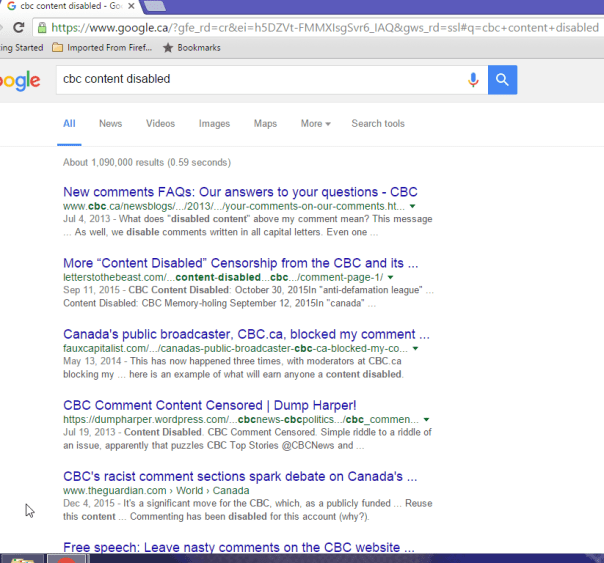Switch to the Images results tab

click(214, 124)
